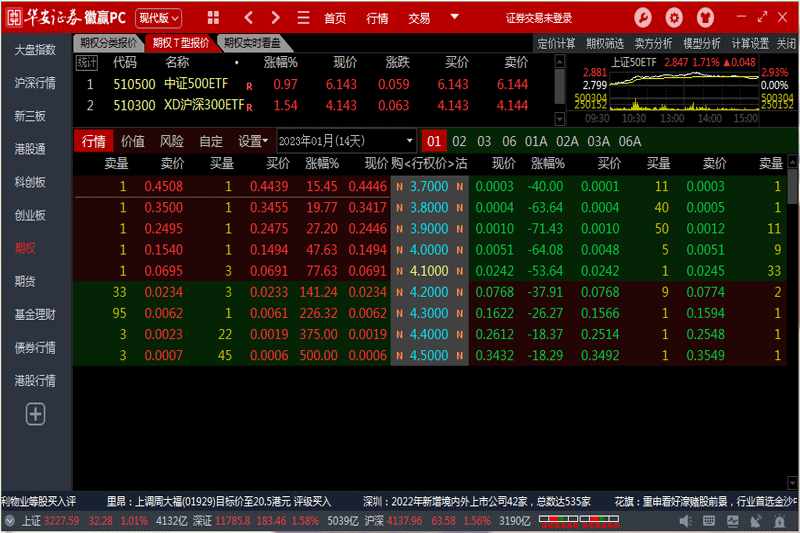Viewport: 800px width, 533px height.
Task: Select contract month 02
Action: pyautogui.click(x=459, y=141)
